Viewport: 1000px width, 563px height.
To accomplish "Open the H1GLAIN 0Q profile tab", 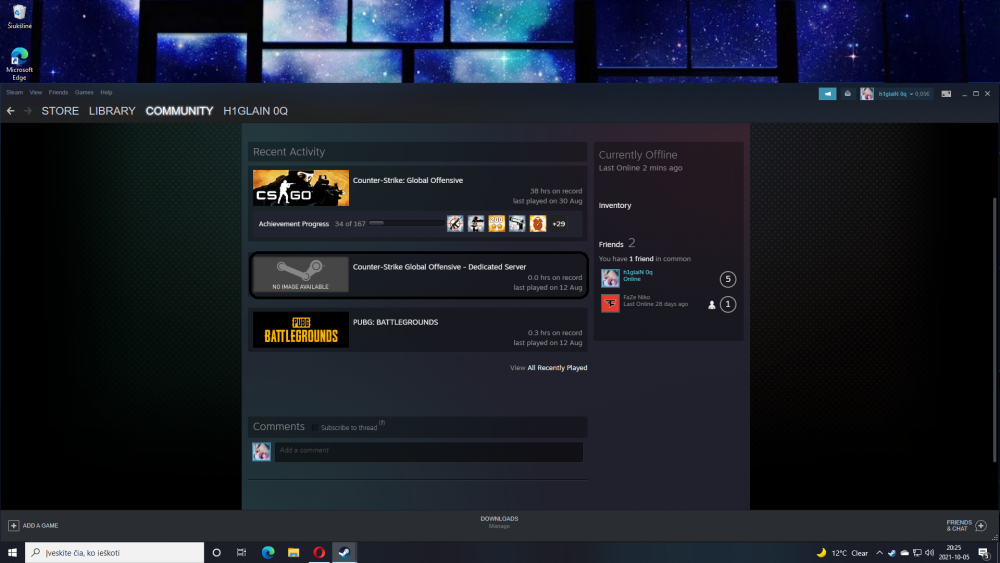I will (256, 111).
